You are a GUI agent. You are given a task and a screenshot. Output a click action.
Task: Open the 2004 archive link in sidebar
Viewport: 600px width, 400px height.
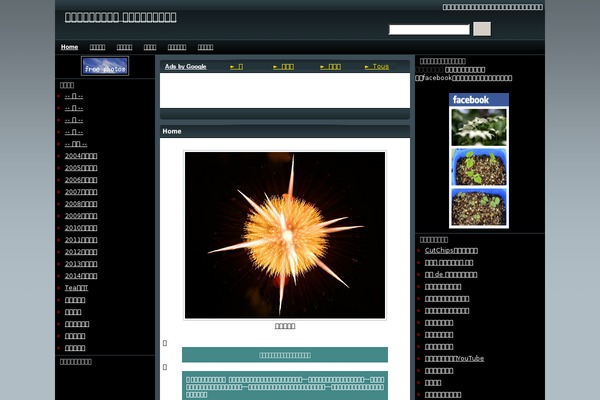pos(81,156)
